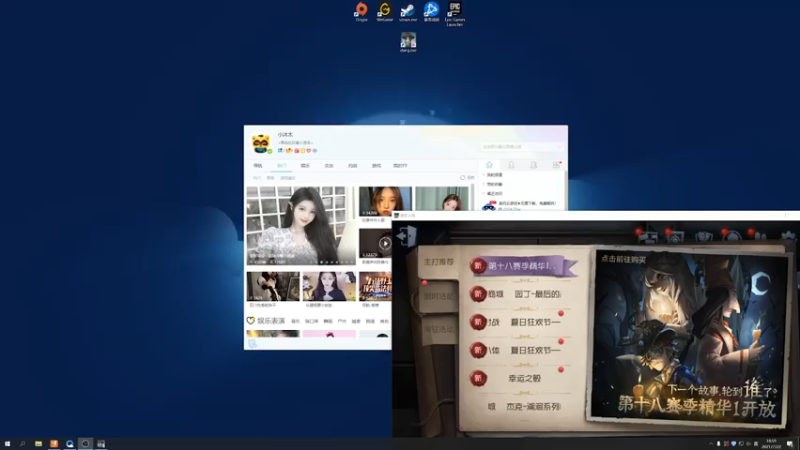Open the game icon on the taskbar
This screenshot has width=800, height=450.
101,444
